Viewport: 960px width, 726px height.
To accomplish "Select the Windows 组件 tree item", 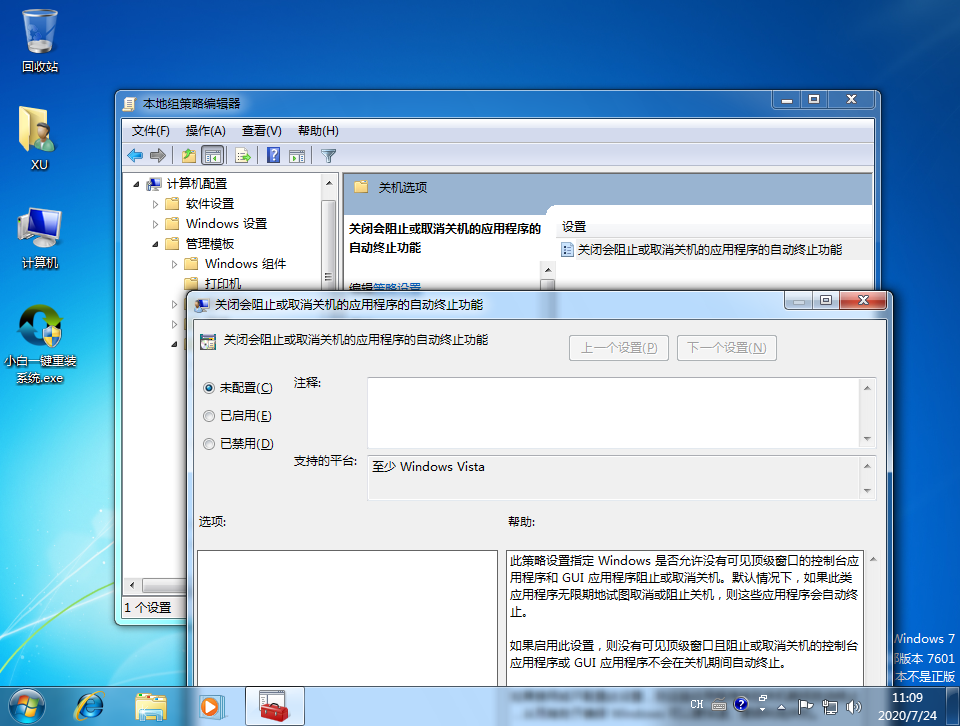I will point(245,264).
